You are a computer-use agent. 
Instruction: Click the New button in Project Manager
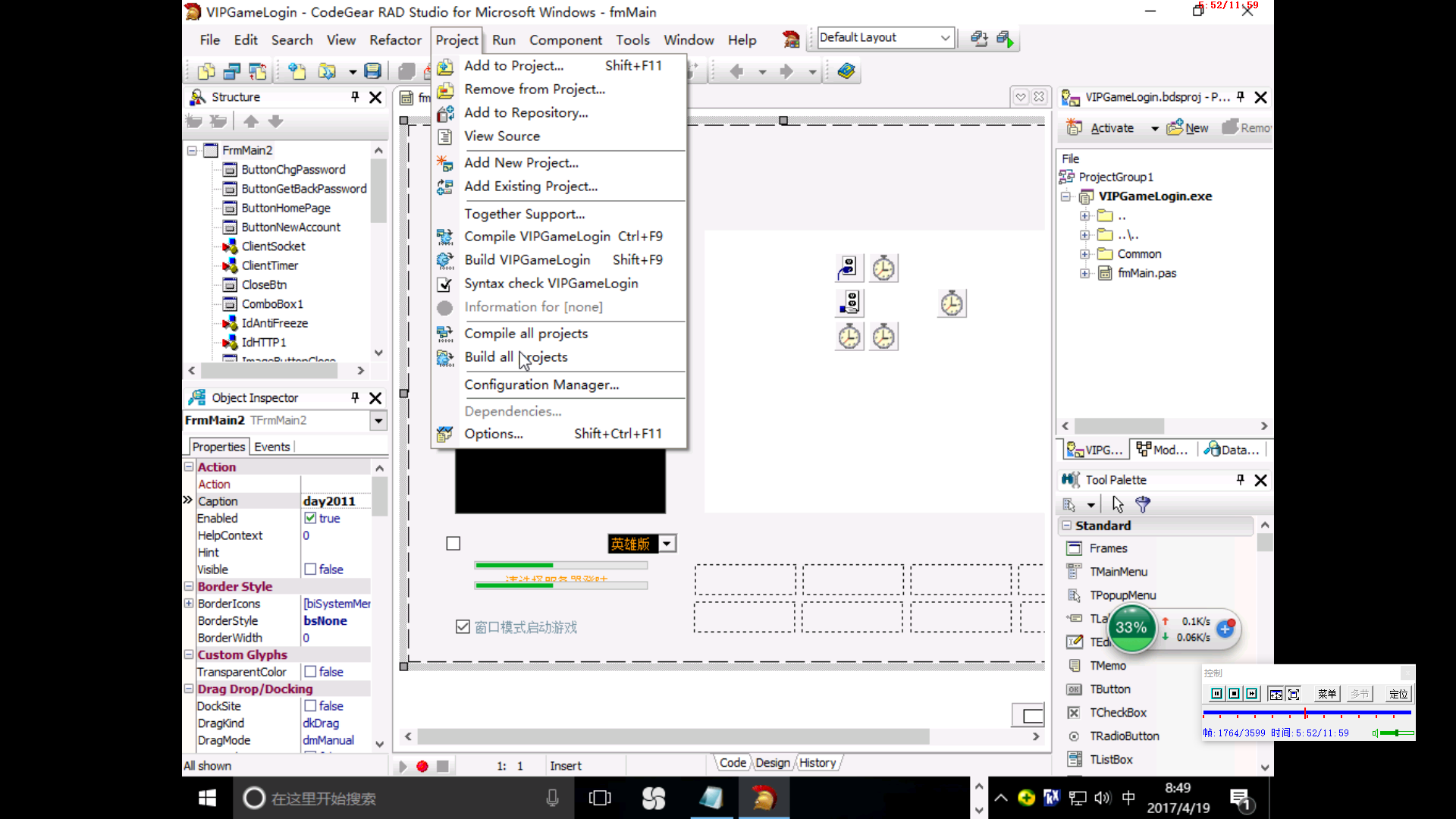[1188, 127]
